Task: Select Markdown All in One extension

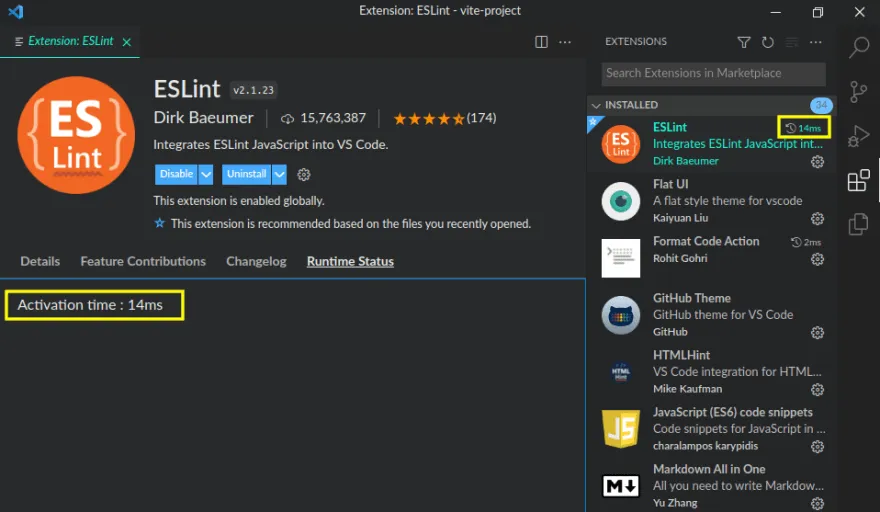Action: pos(712,486)
